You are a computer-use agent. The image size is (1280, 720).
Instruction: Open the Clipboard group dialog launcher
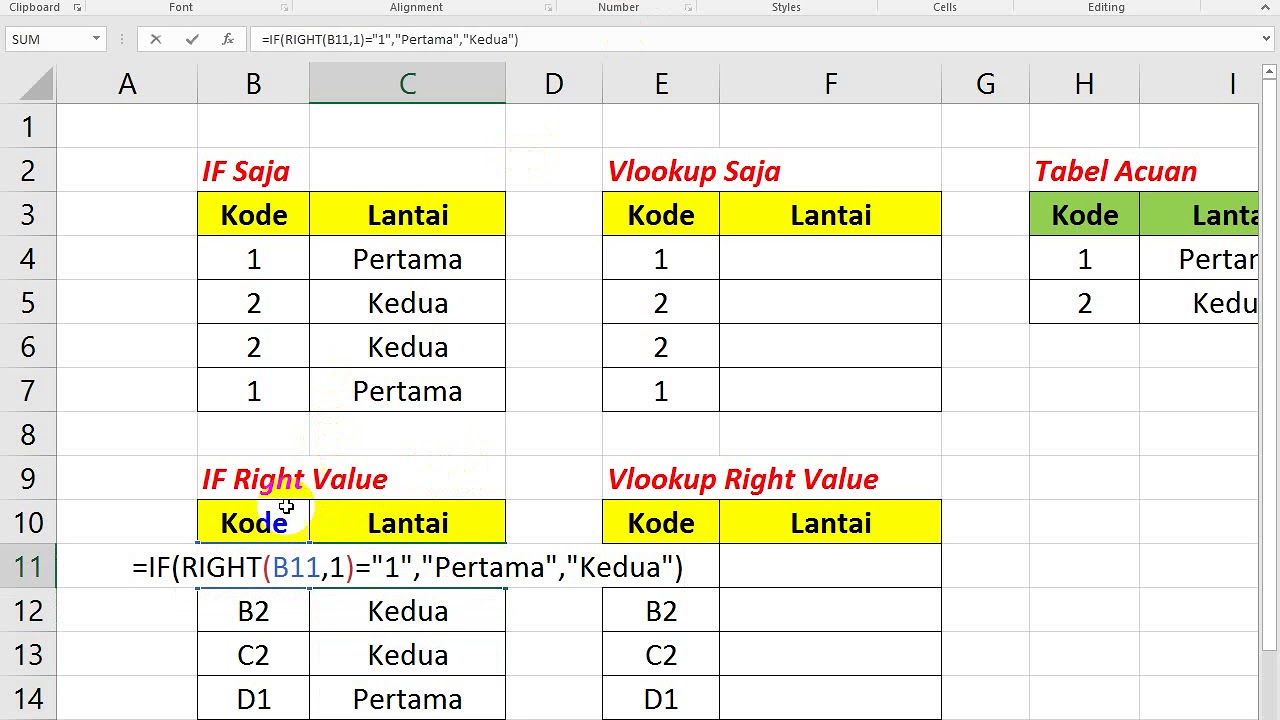click(77, 7)
